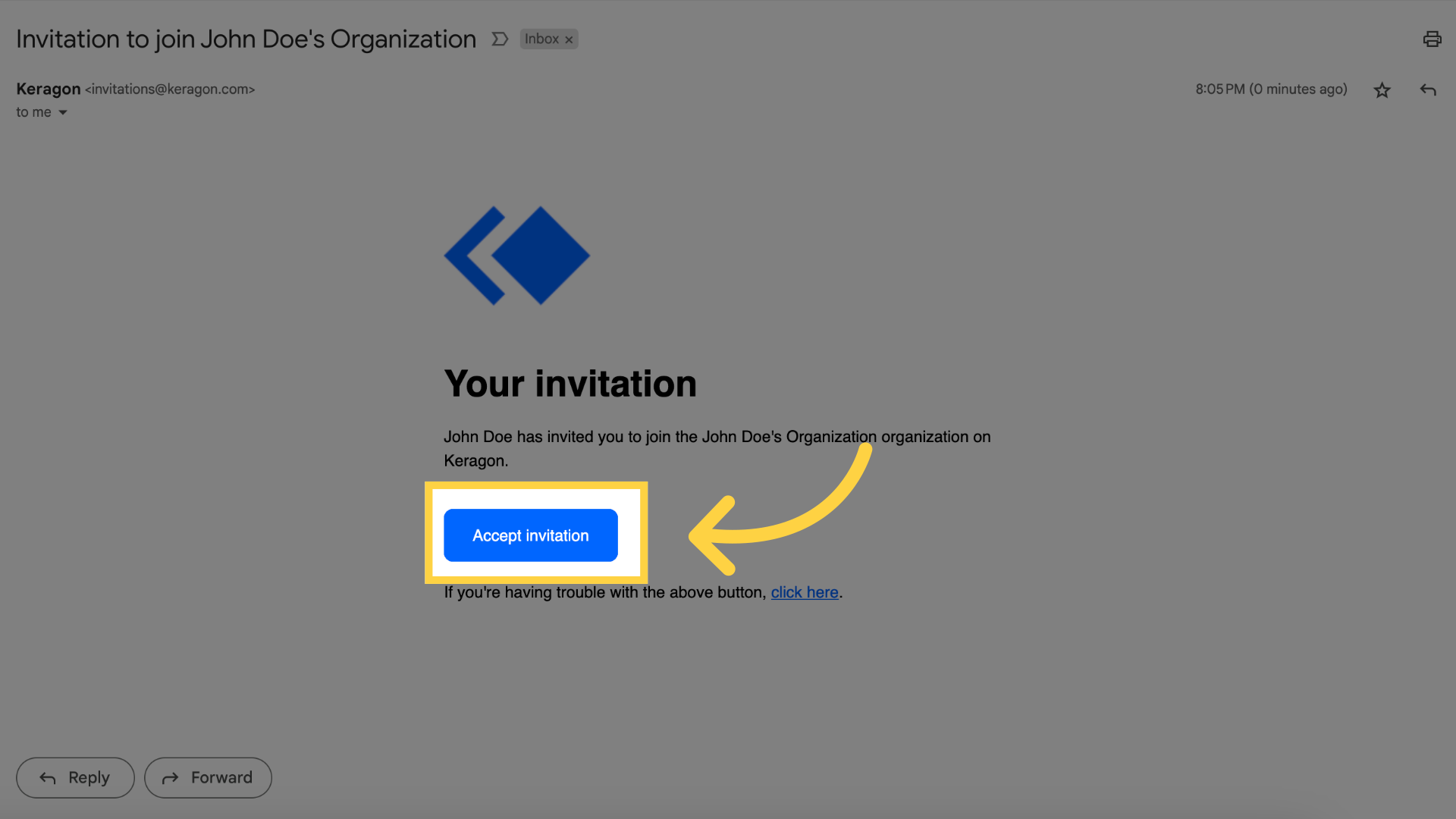1456x819 pixels.
Task: Remove the Inbox label with its x
Action: 569,39
